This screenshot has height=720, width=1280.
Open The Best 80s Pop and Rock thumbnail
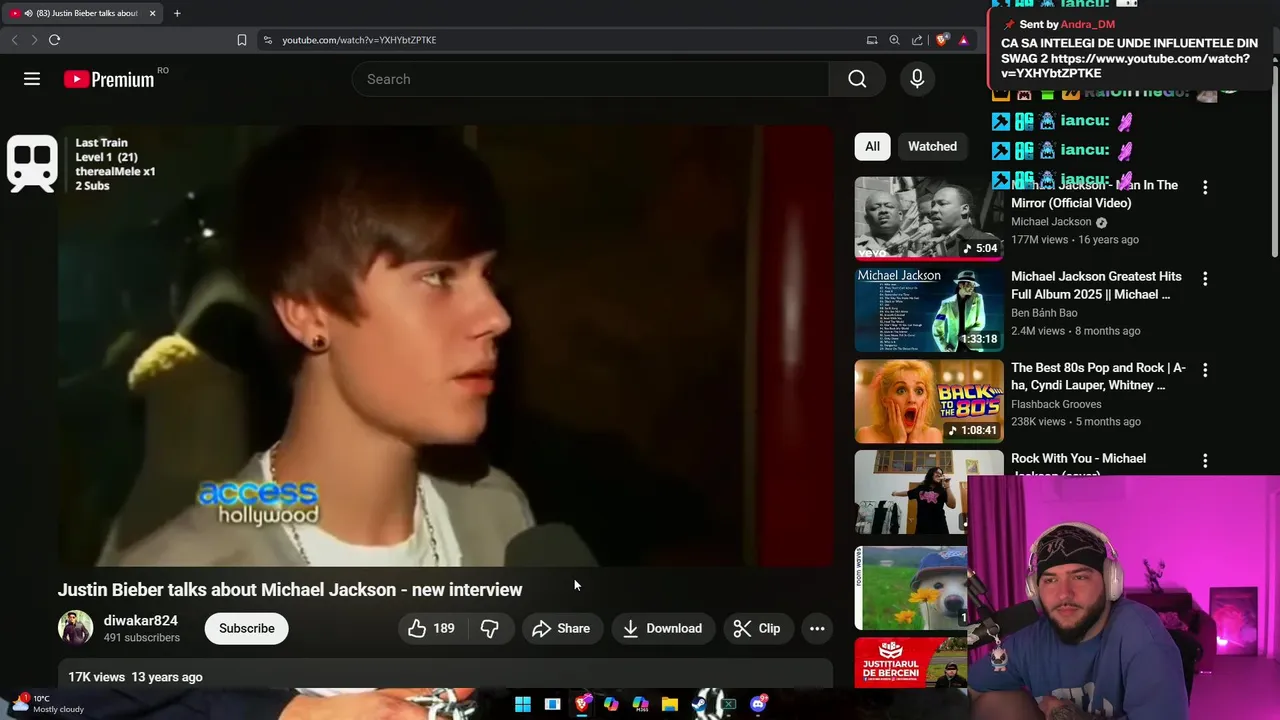click(929, 401)
